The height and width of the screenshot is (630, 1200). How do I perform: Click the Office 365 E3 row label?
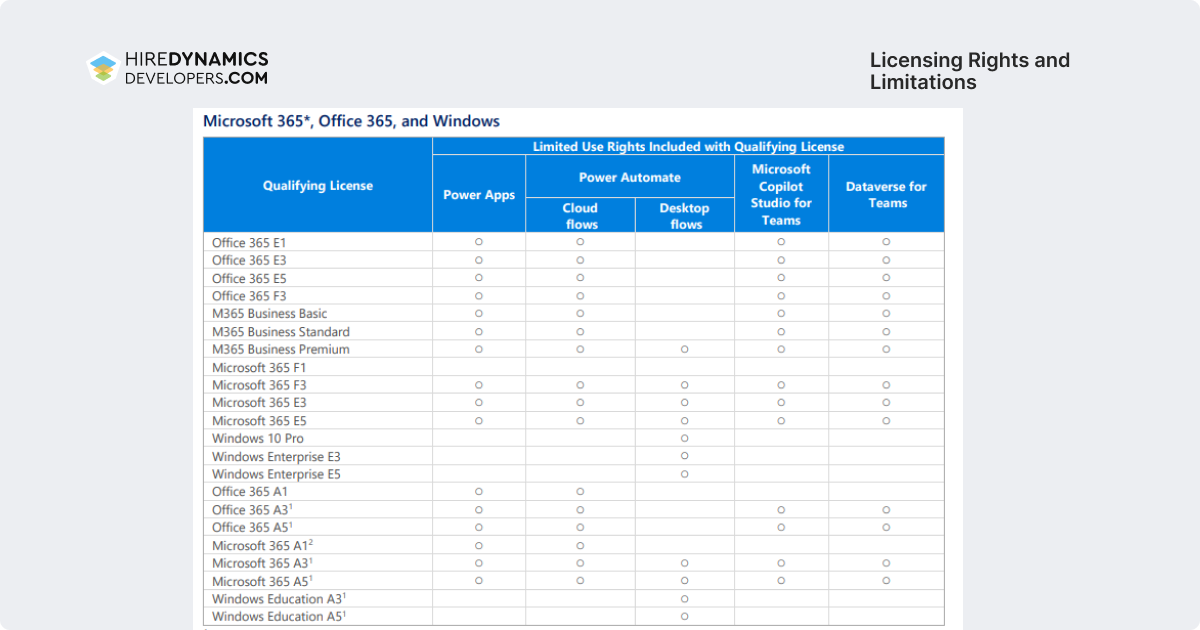click(249, 260)
